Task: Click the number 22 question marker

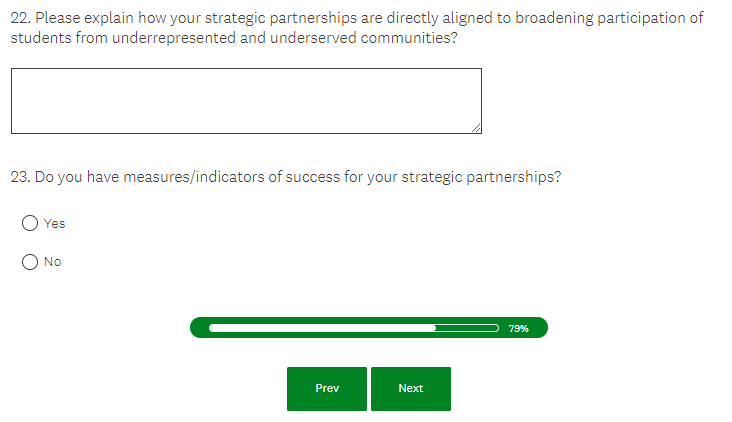Action: [x=19, y=19]
